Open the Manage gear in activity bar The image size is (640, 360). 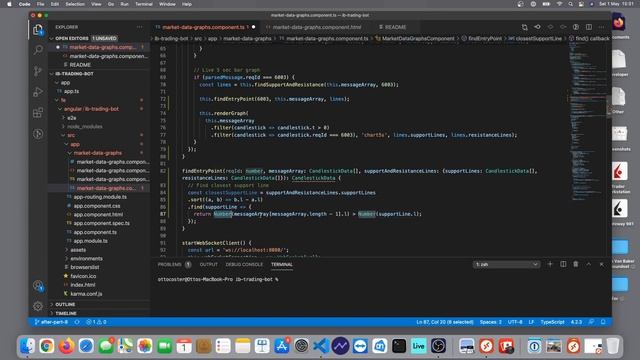tap(38, 305)
